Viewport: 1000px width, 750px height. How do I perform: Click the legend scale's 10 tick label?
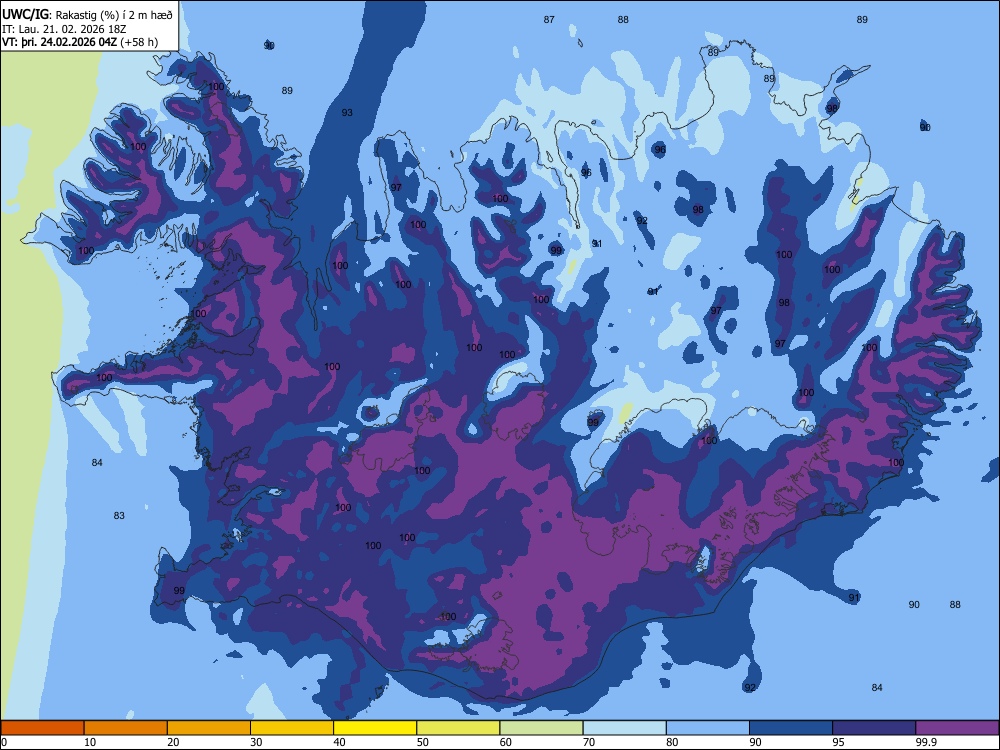90,742
